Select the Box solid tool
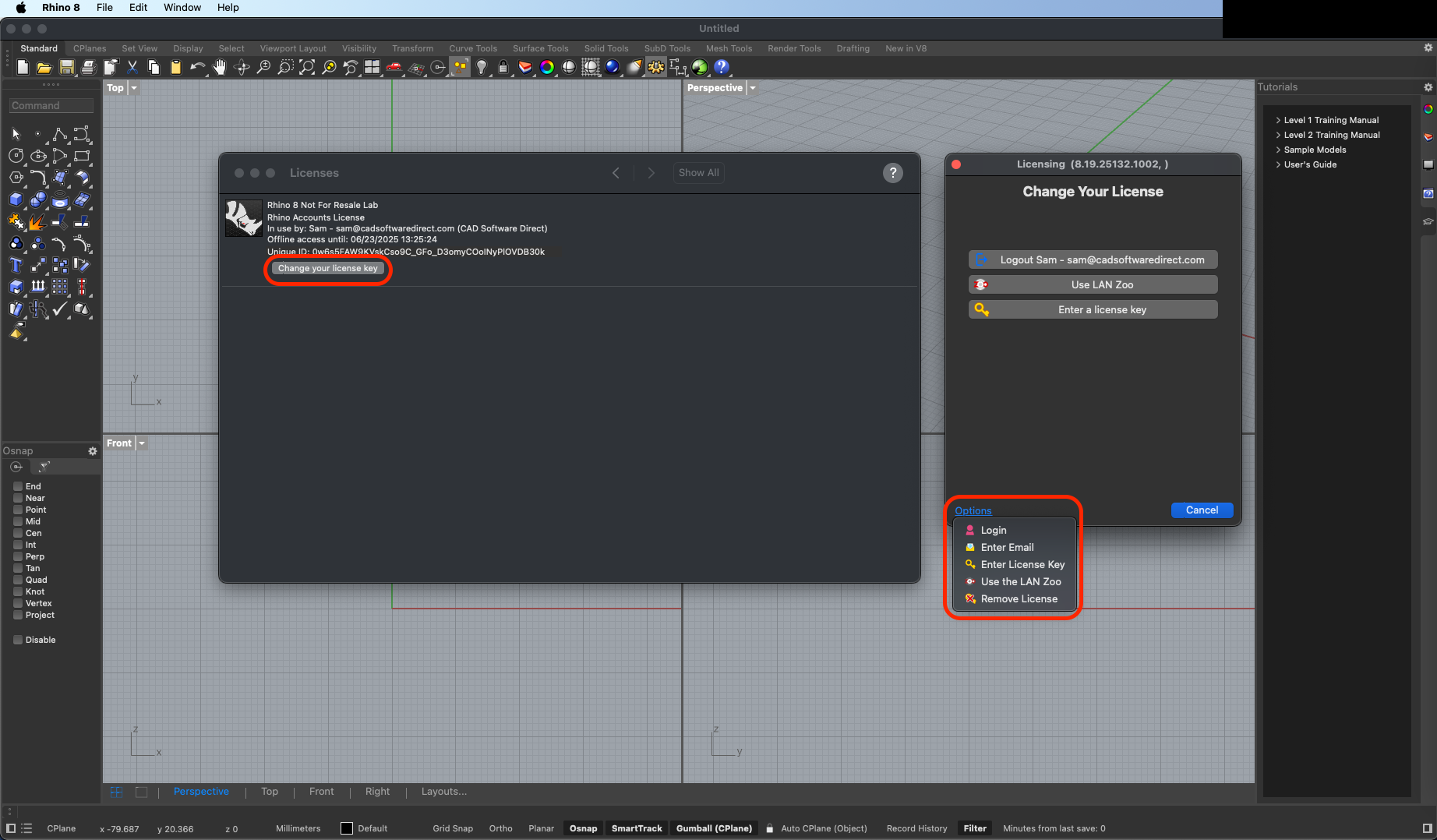Image resolution: width=1437 pixels, height=840 pixels. point(16,199)
